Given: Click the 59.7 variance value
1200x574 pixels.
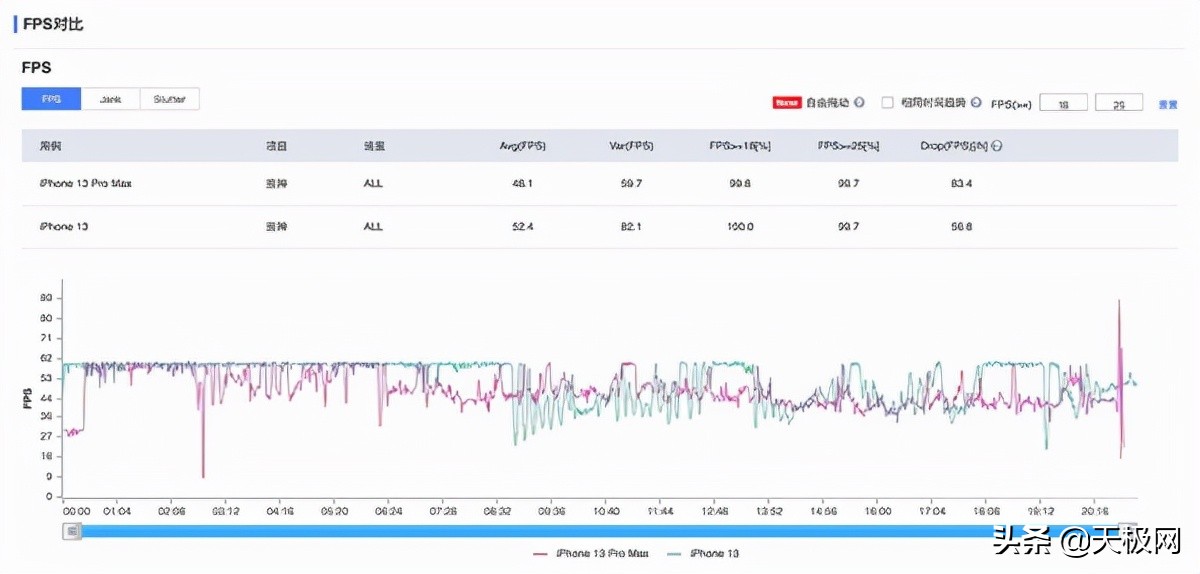Looking at the screenshot, I should click(631, 184).
